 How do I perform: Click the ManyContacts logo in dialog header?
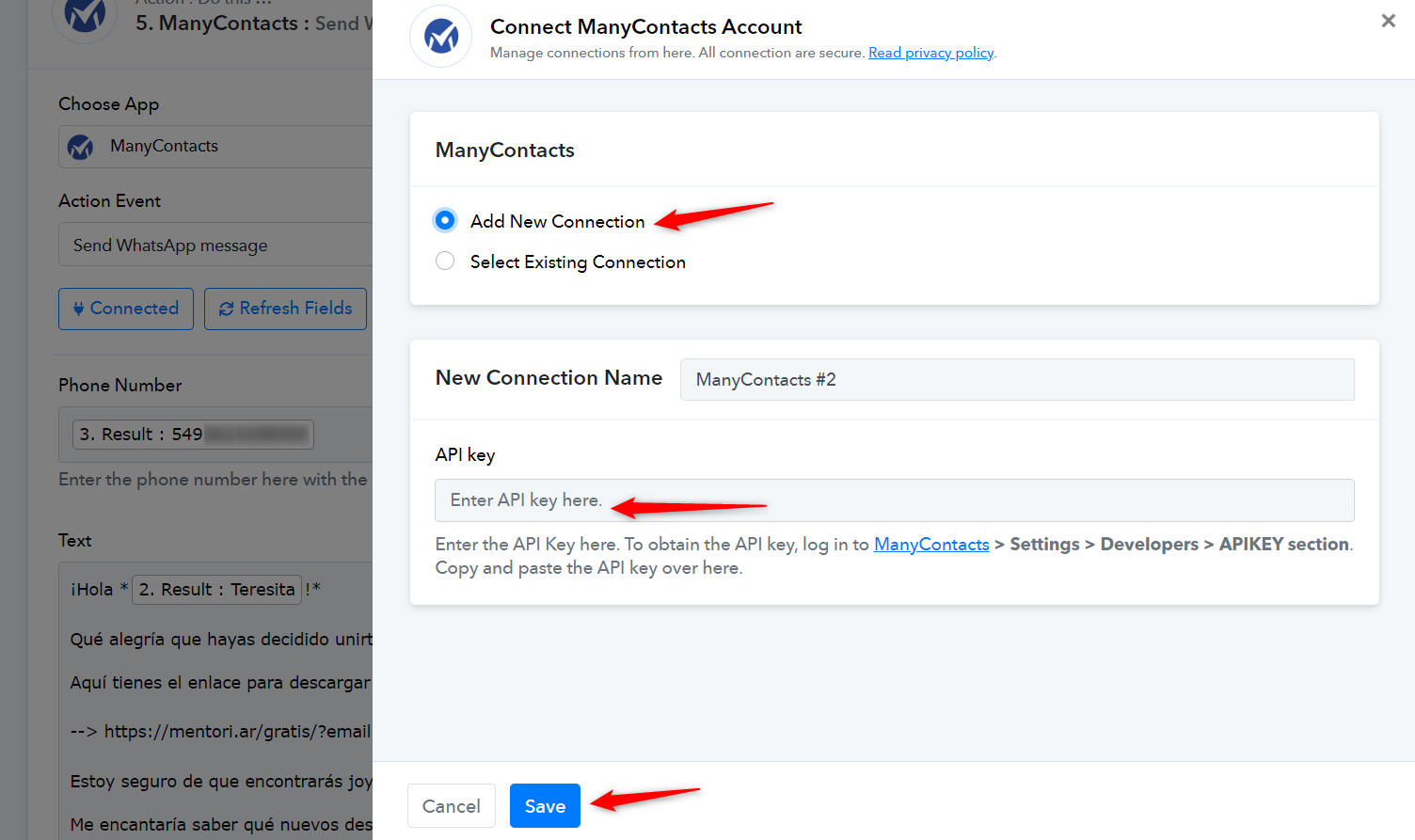pos(440,37)
